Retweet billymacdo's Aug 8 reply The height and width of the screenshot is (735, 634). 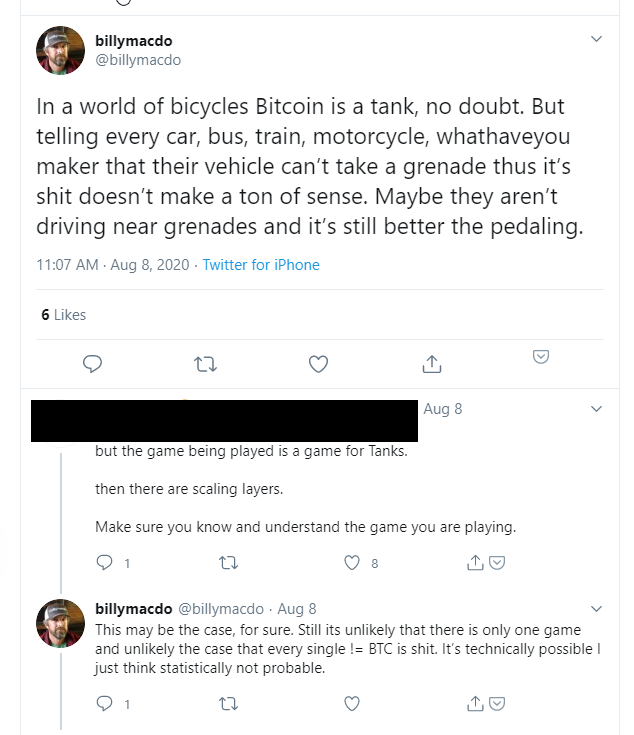(x=229, y=704)
